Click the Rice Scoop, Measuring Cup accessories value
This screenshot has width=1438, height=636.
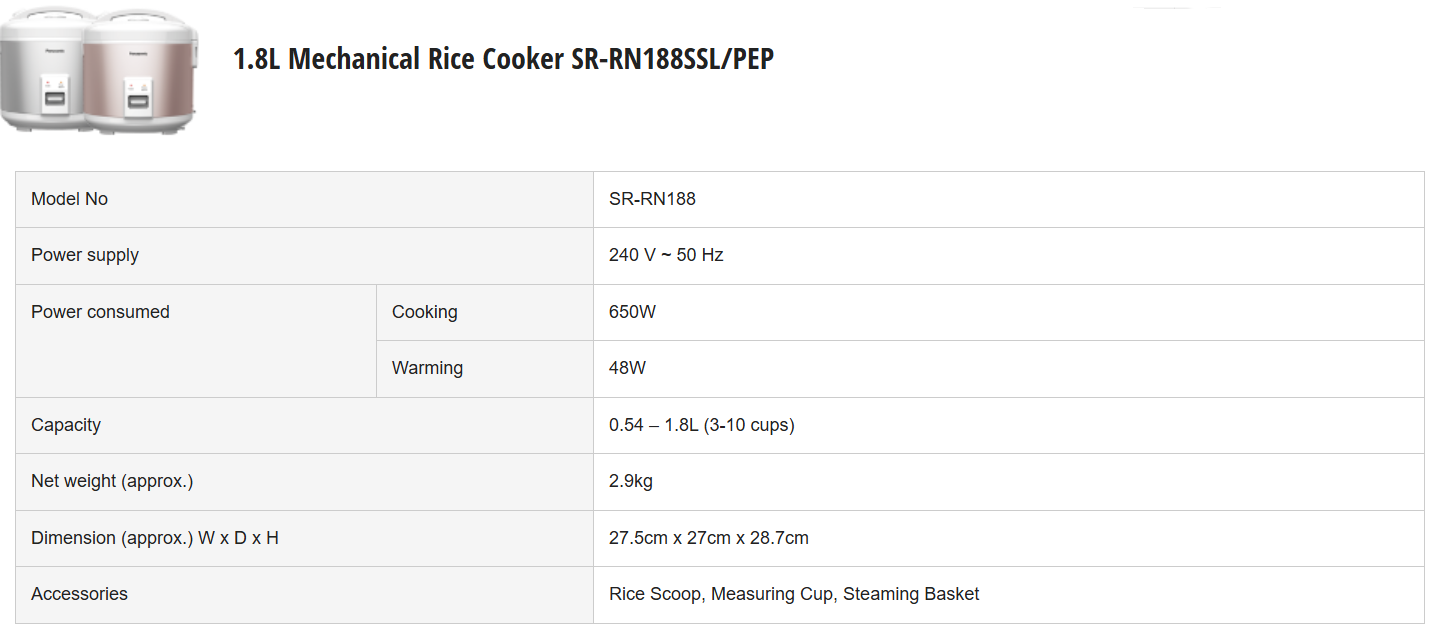point(794,594)
